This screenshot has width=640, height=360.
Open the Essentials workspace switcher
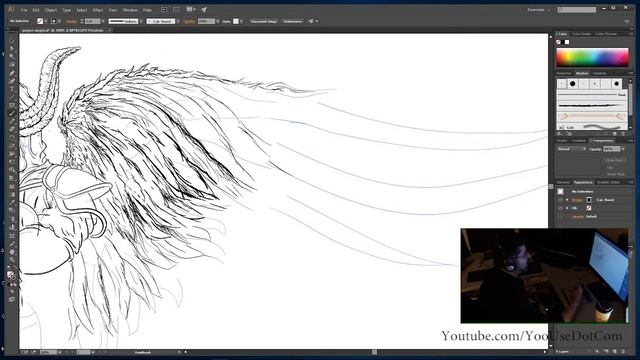click(x=538, y=10)
